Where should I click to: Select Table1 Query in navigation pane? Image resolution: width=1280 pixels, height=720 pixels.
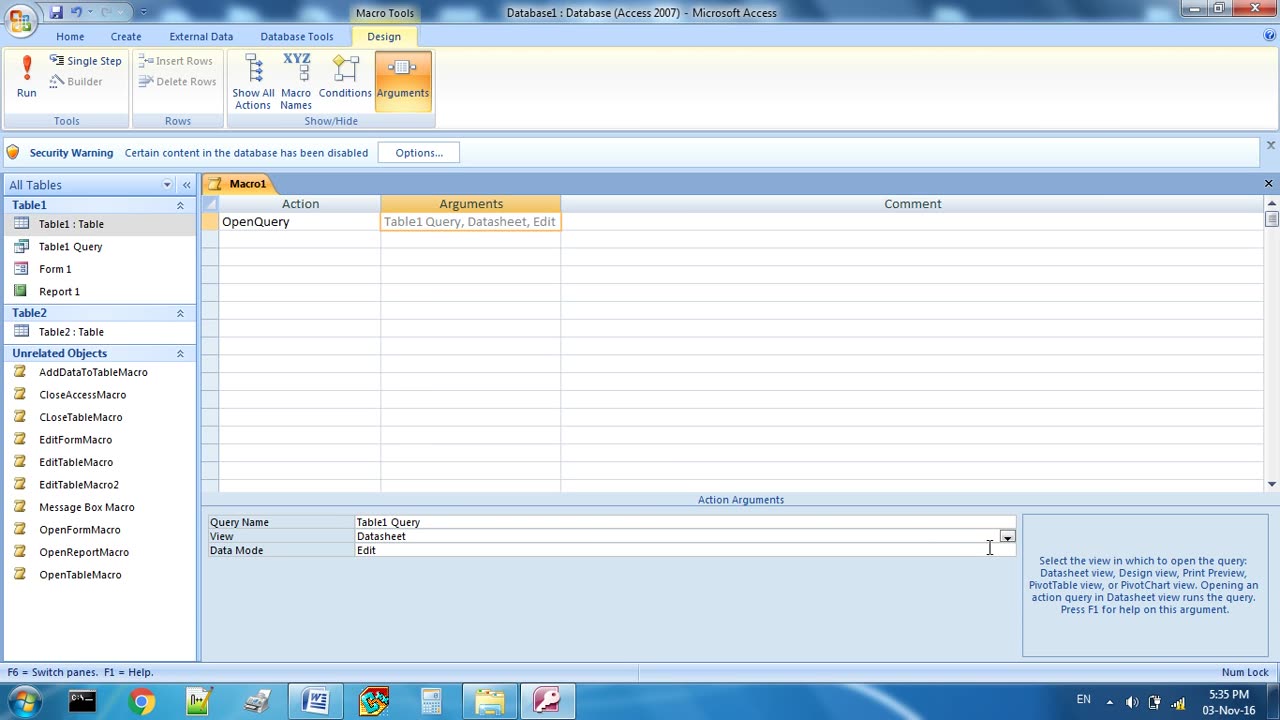99,246
